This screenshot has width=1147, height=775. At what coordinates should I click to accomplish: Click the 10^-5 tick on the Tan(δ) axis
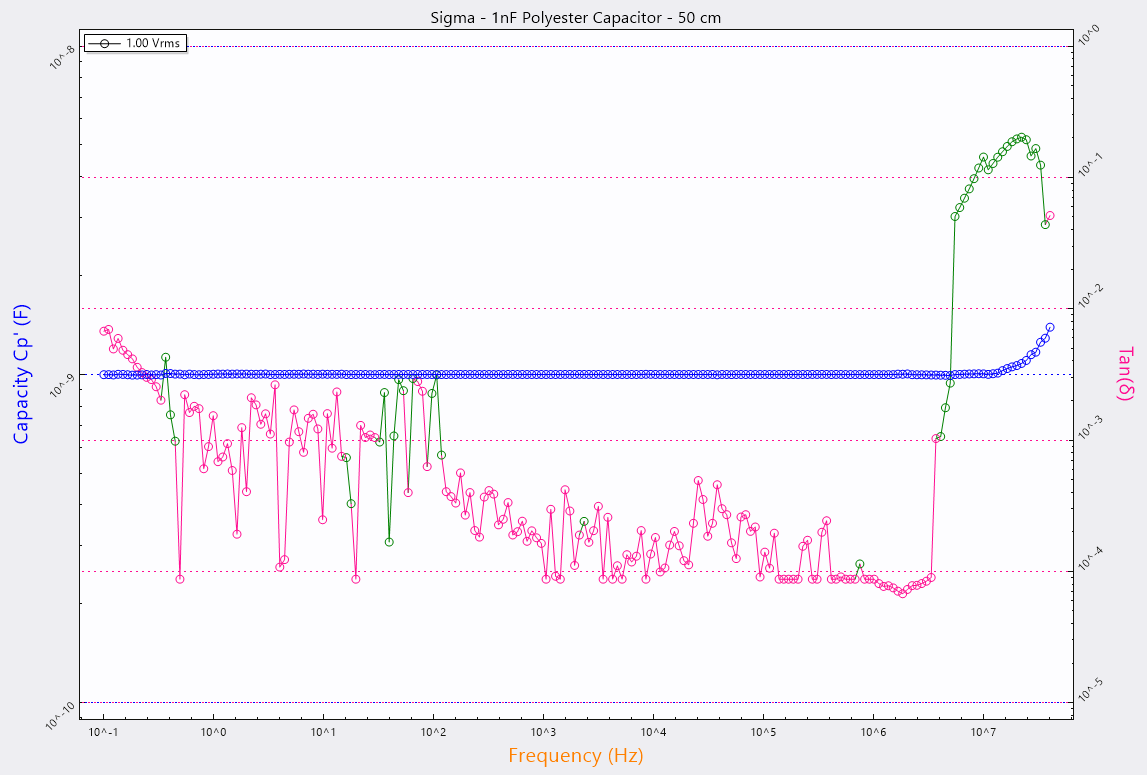1087,692
